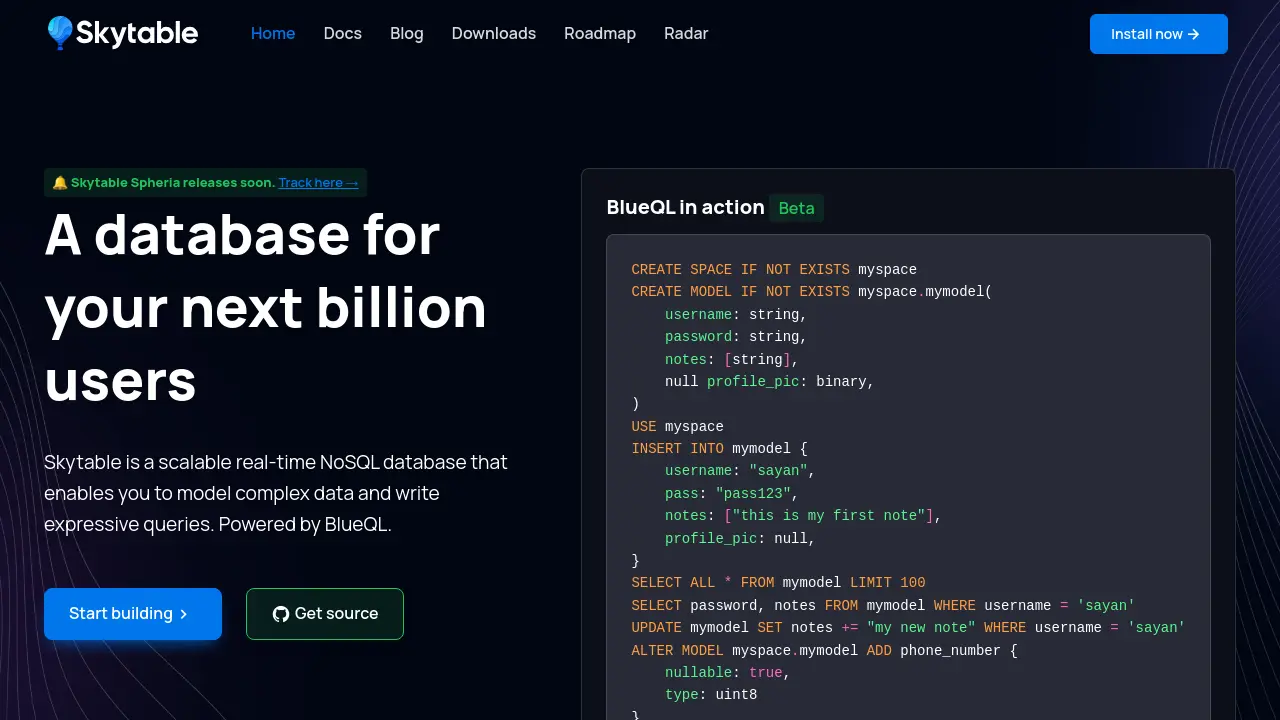Click the 'username: "sayan",' code line
The image size is (1280, 720).
pyautogui.click(x=740, y=471)
